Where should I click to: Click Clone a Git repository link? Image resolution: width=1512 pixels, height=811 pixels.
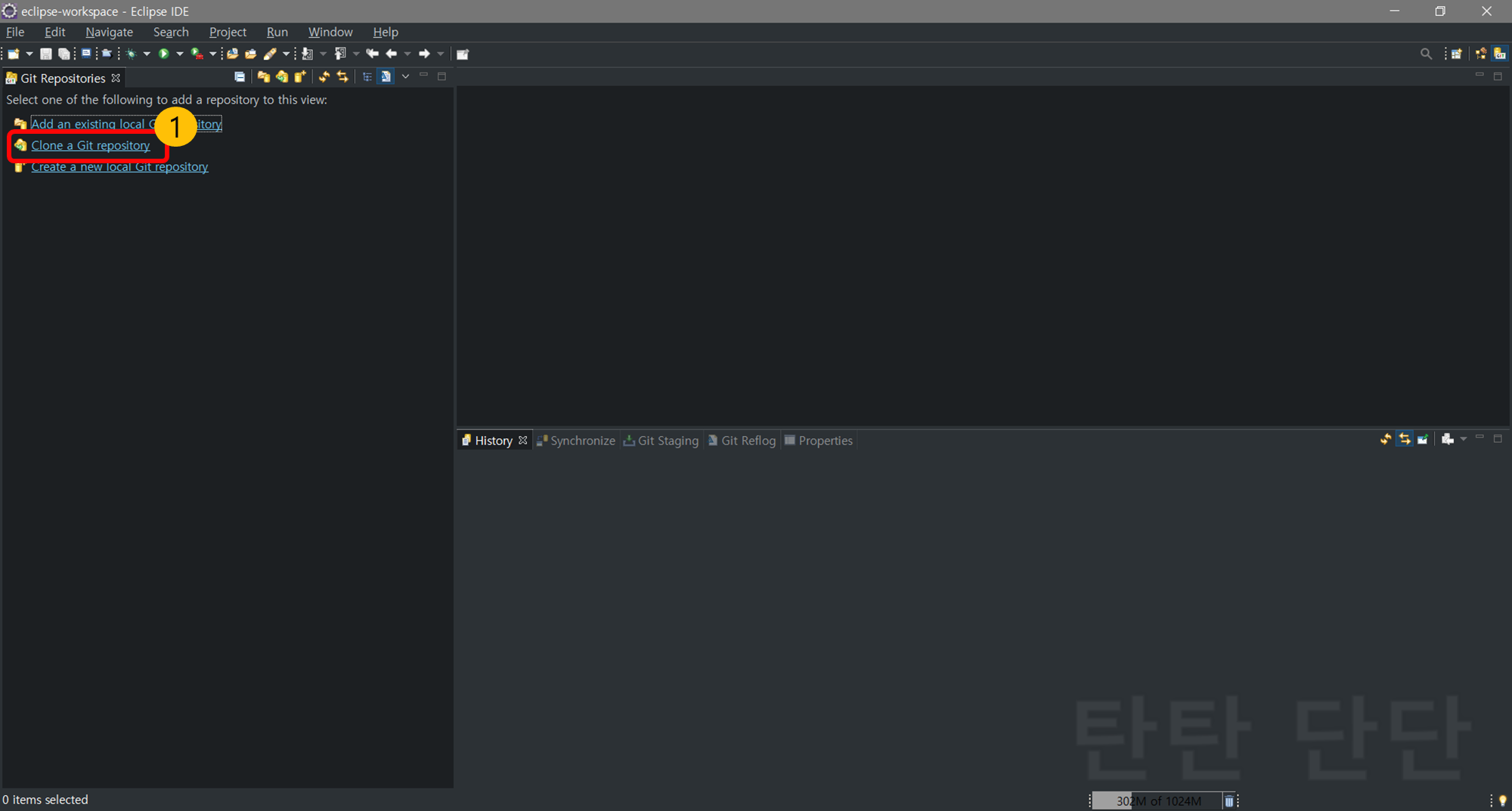(91, 145)
